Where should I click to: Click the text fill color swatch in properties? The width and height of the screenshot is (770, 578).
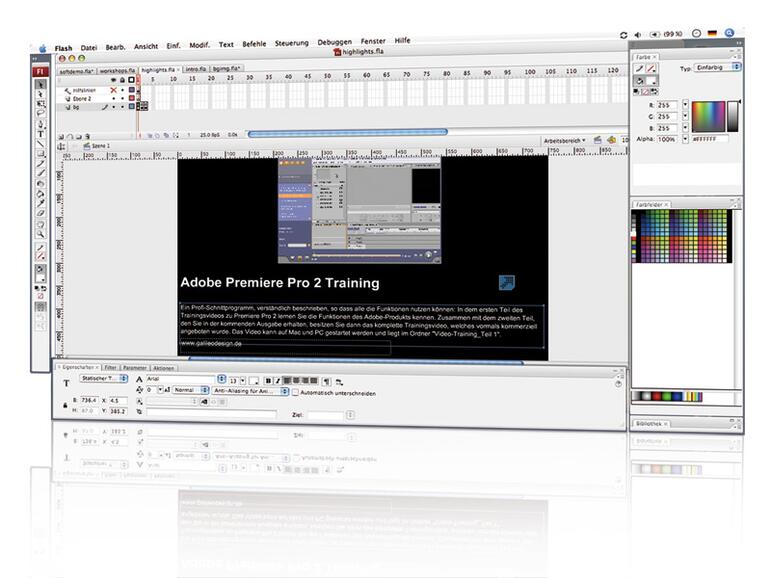tap(254, 381)
